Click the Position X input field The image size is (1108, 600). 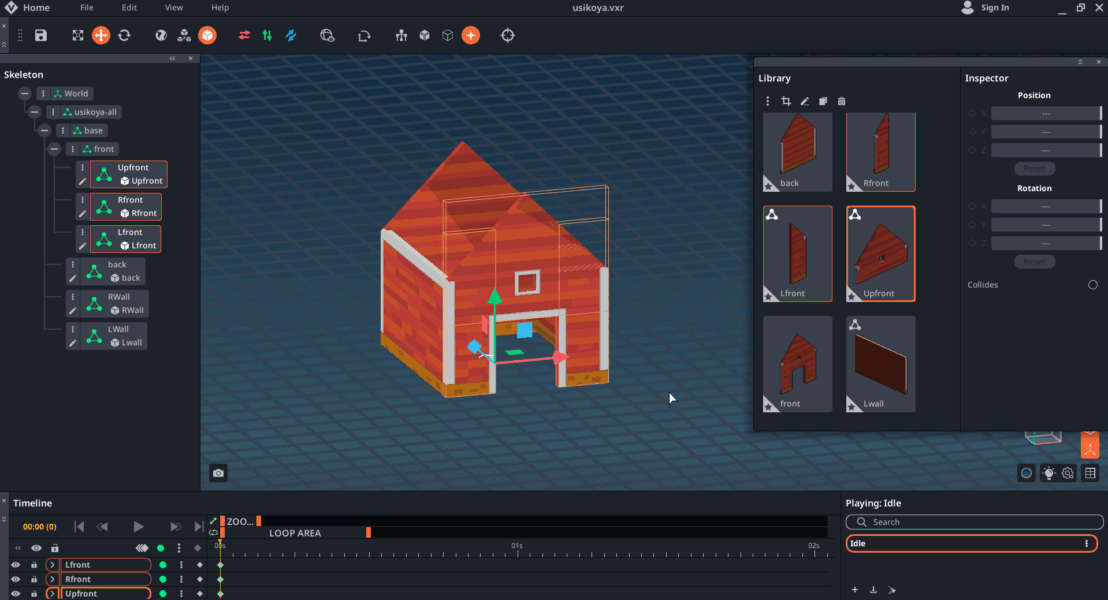[1046, 113]
